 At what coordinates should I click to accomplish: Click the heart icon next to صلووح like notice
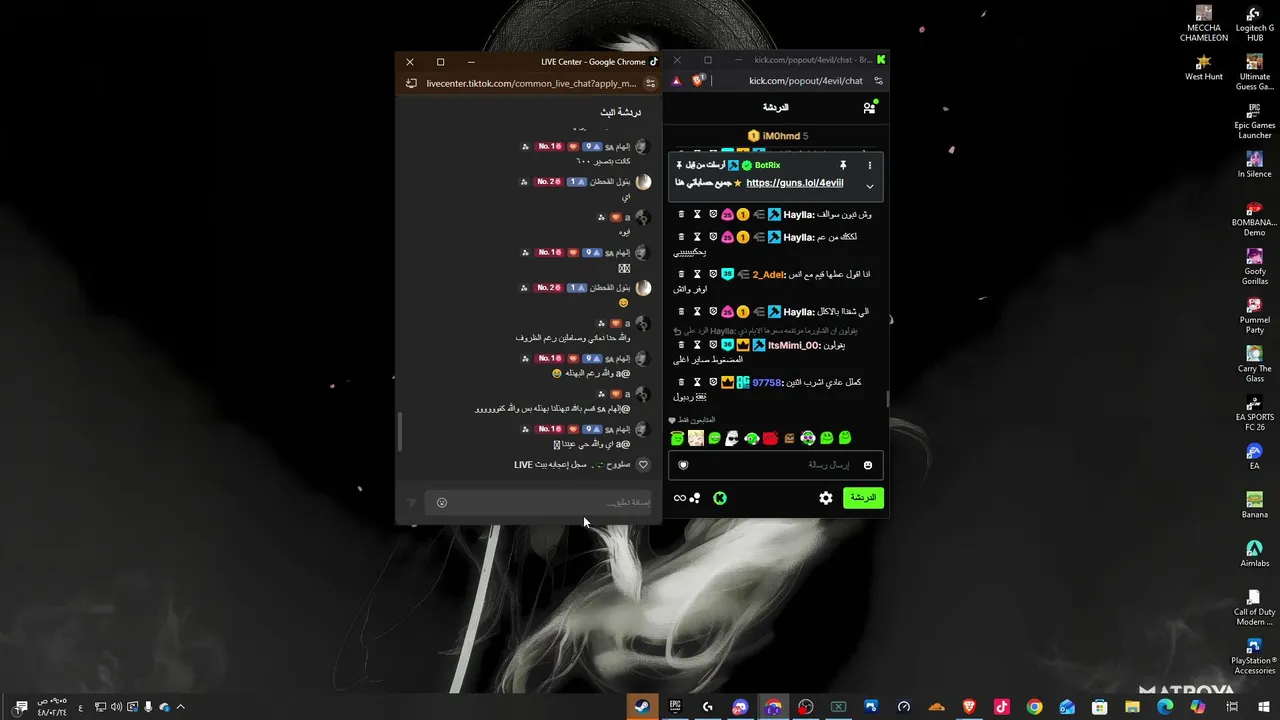tap(643, 465)
